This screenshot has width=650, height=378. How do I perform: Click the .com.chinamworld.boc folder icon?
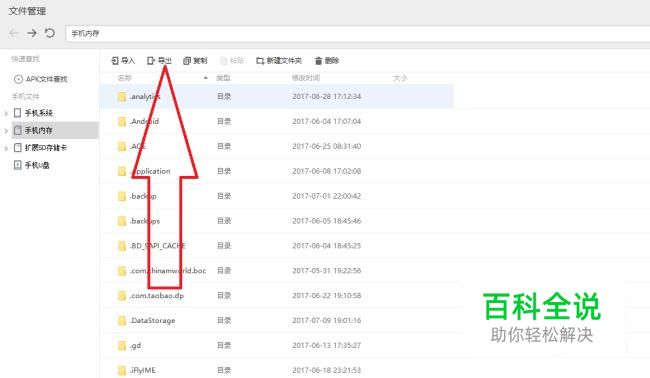click(x=122, y=271)
